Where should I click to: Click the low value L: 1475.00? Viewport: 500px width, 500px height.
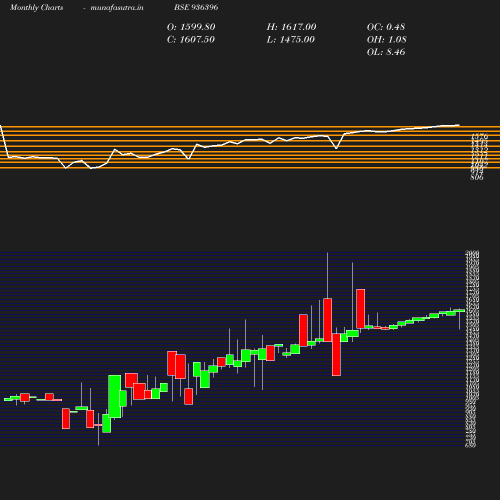click(x=291, y=40)
